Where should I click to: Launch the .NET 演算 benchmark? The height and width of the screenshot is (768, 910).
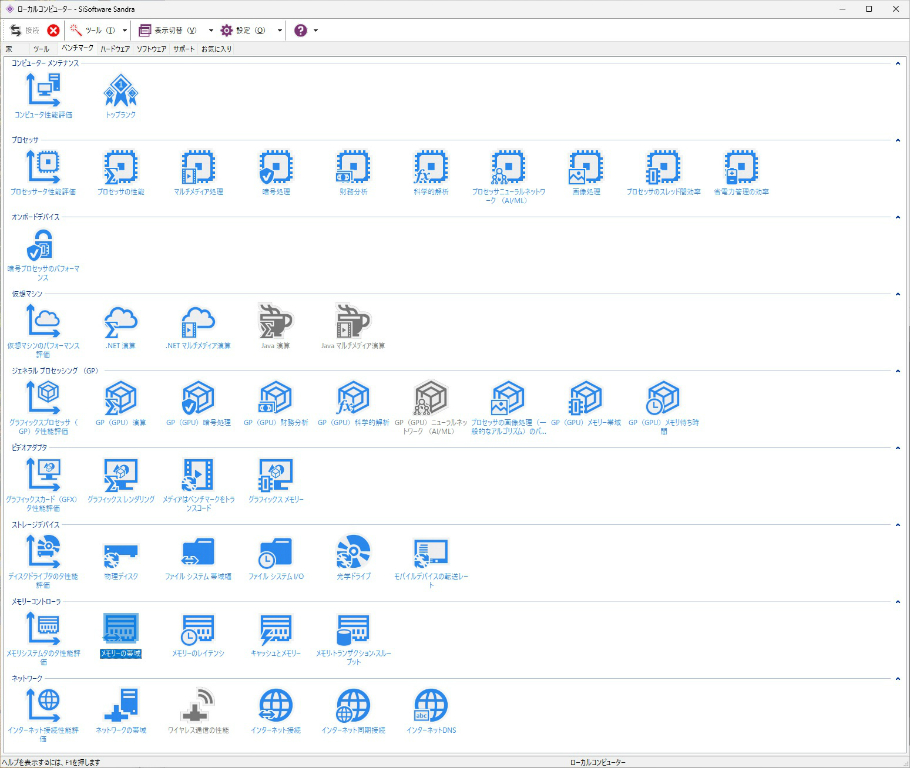coord(121,326)
